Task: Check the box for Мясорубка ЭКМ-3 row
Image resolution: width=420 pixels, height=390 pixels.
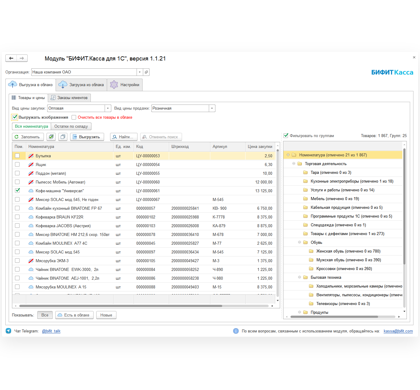Action: (17, 261)
